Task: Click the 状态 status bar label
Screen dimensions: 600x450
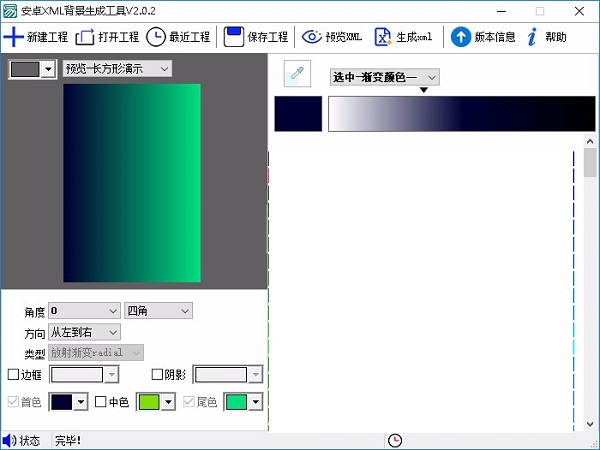Action: (30, 441)
